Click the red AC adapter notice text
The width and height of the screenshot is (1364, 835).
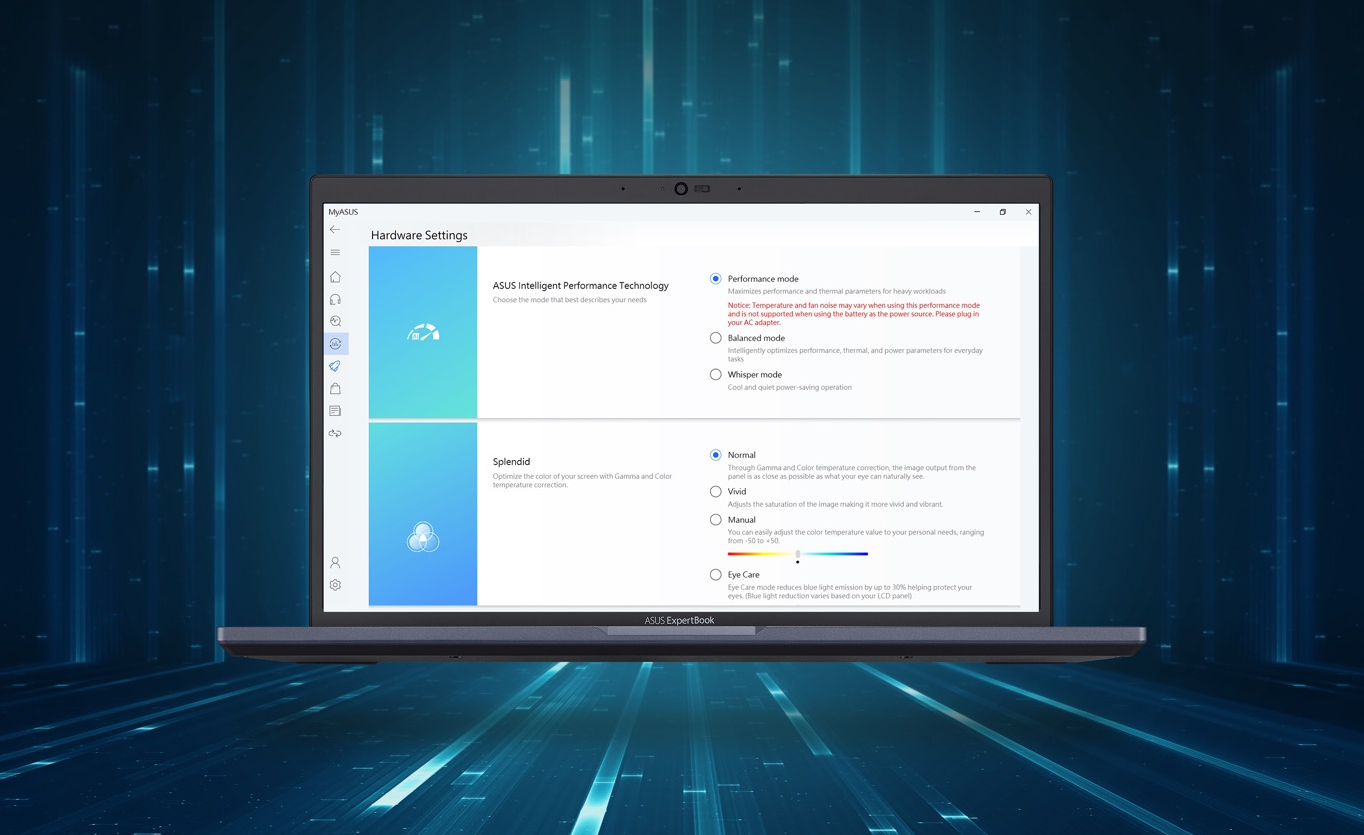pos(855,314)
